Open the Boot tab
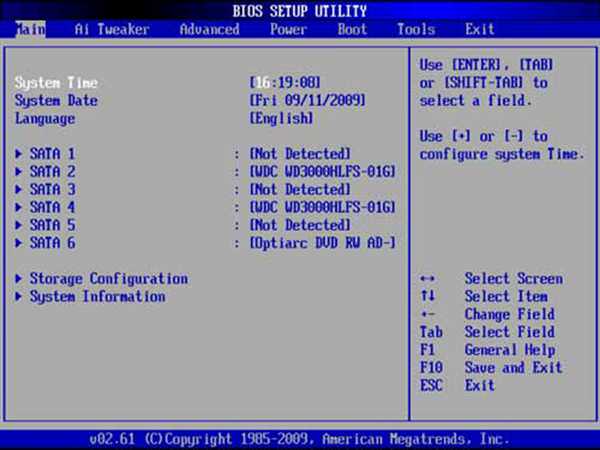The width and height of the screenshot is (600, 450). point(352,29)
